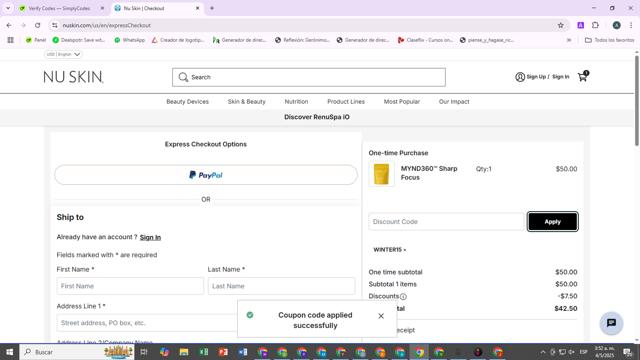The height and width of the screenshot is (360, 640).
Task: Click Sign Up in the header
Action: [x=536, y=77]
